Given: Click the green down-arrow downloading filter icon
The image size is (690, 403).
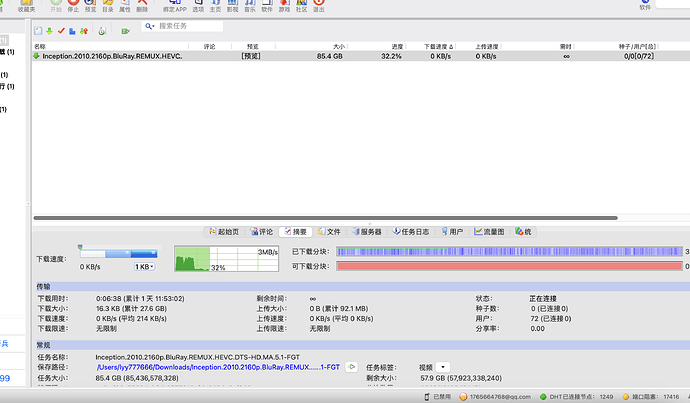Looking at the screenshot, I should click(x=49, y=31).
